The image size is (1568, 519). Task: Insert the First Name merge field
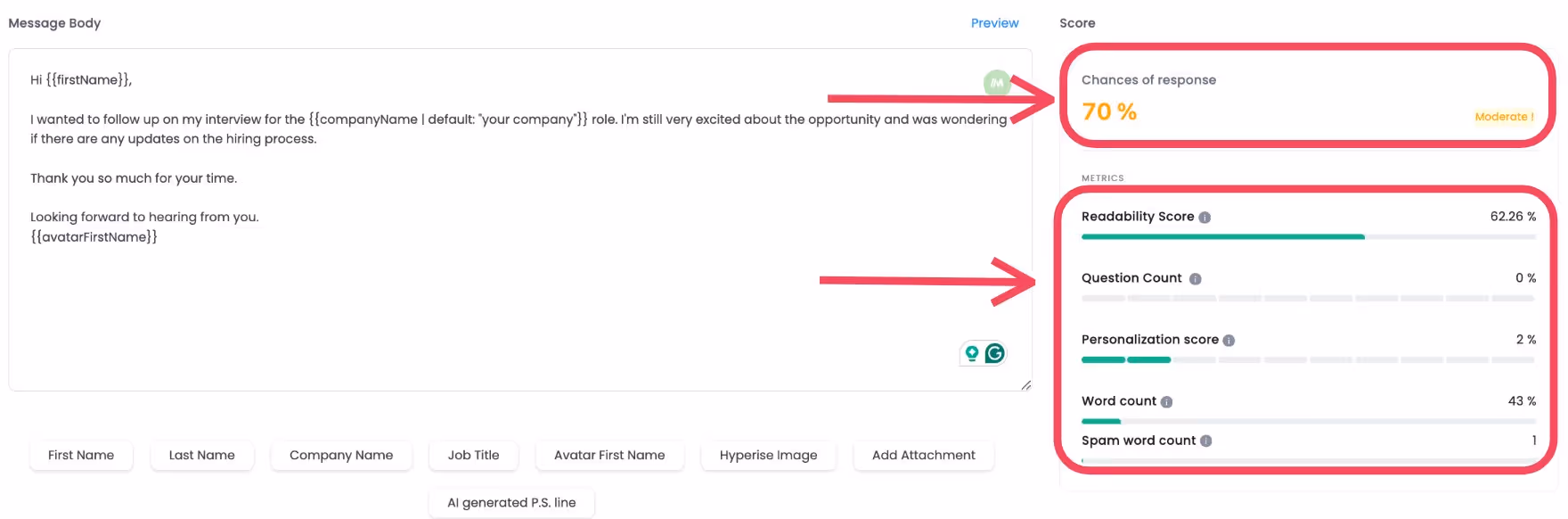(x=81, y=455)
